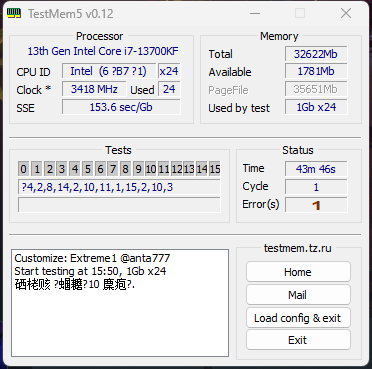Select test number 3 box
This screenshot has height=369, width=372.
click(62, 169)
